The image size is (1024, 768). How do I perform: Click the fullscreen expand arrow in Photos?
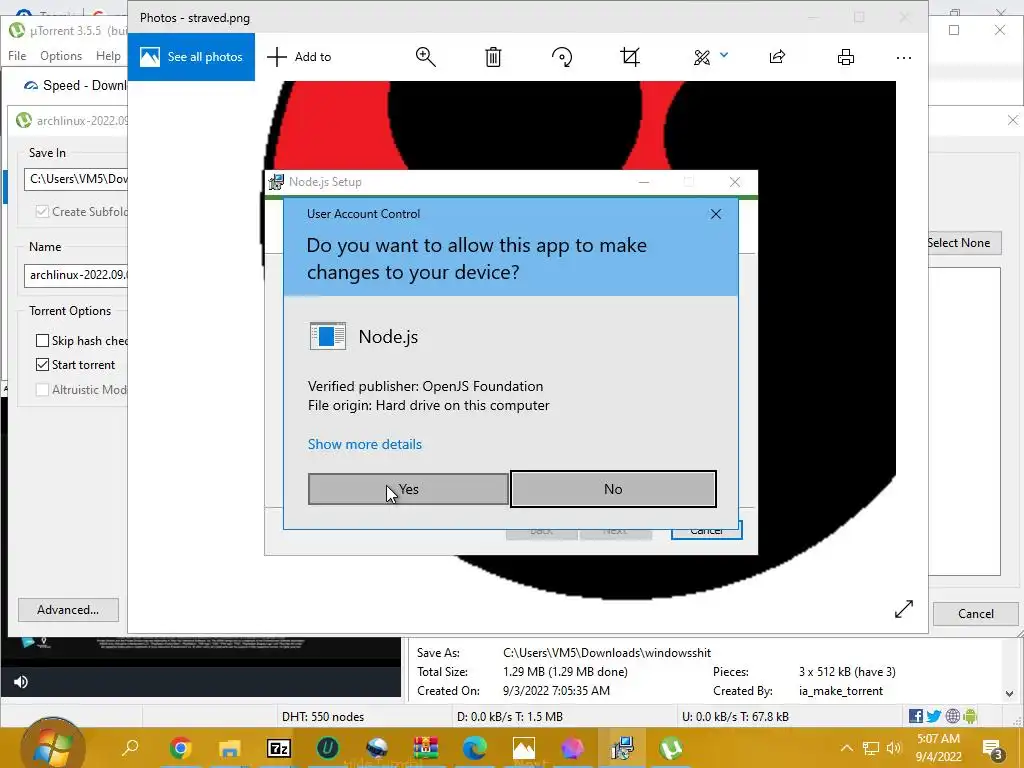click(x=904, y=609)
